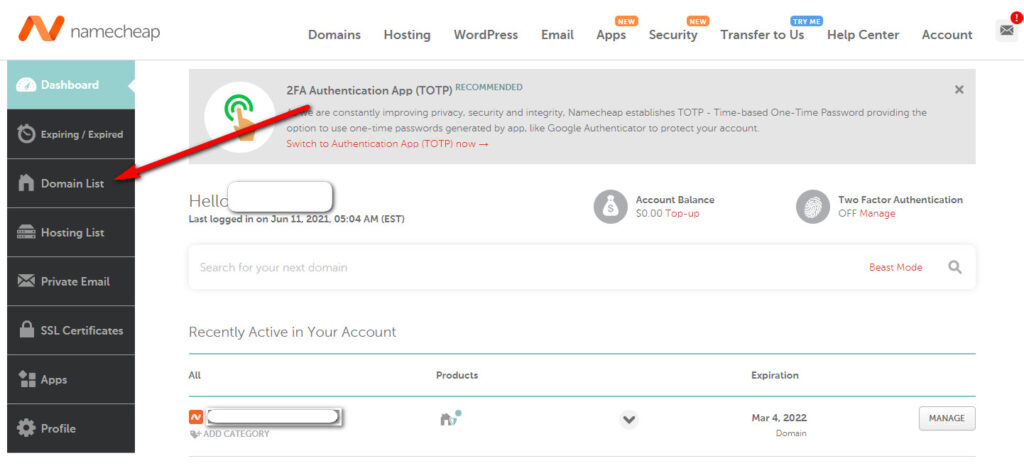Click the MANAGE button for the domain
The width and height of the screenshot is (1024, 466).
[947, 418]
